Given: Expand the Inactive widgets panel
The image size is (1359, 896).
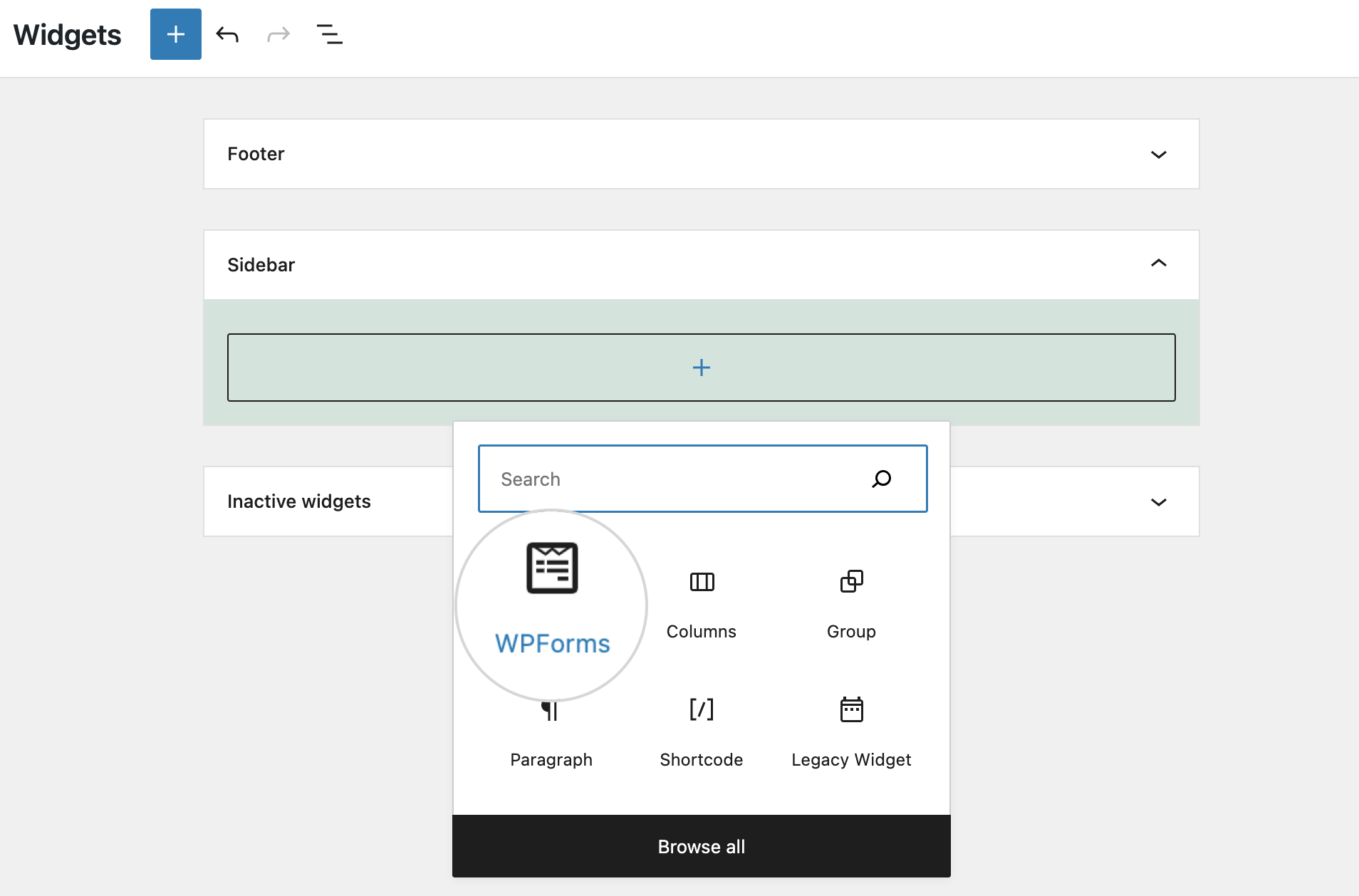Looking at the screenshot, I should point(1159,502).
